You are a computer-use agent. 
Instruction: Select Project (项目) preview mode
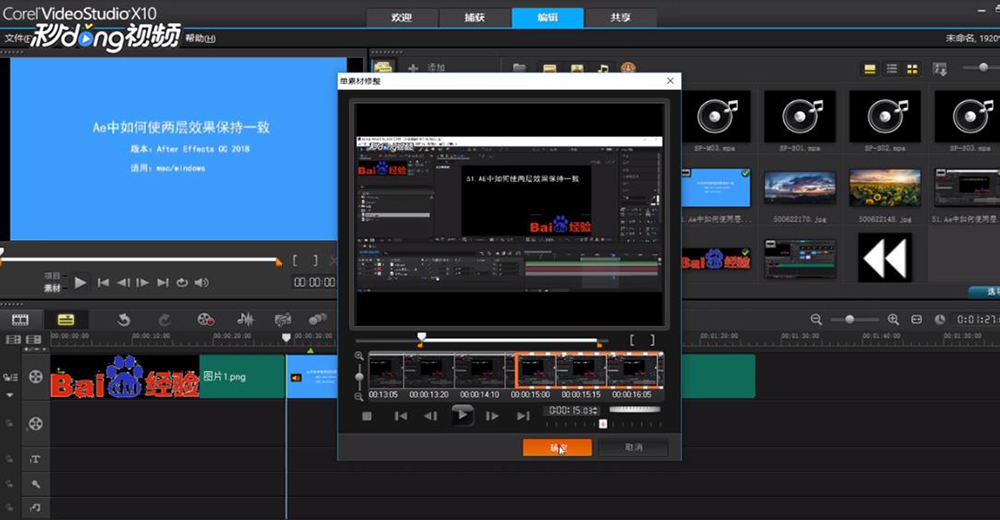[52, 276]
